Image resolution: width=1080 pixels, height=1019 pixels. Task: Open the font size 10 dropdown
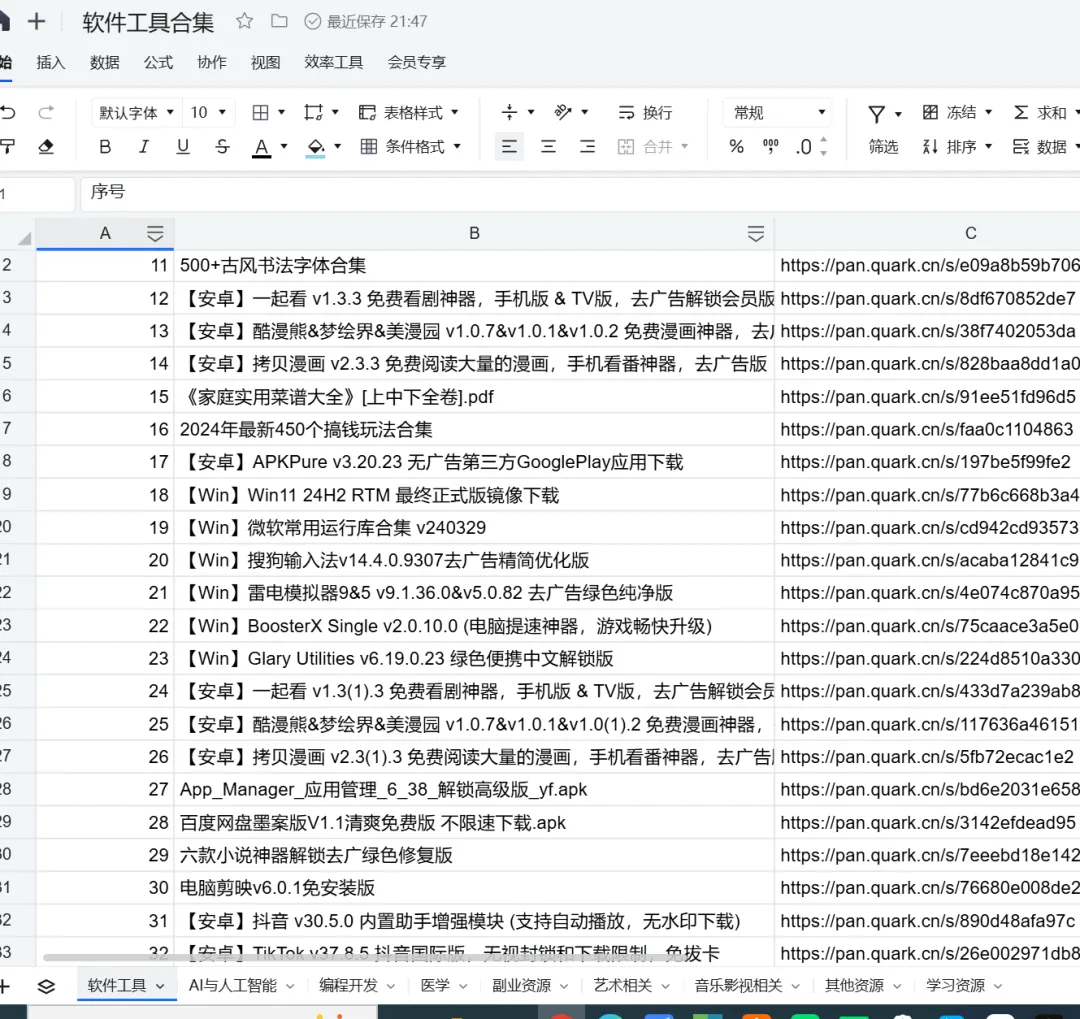[208, 112]
